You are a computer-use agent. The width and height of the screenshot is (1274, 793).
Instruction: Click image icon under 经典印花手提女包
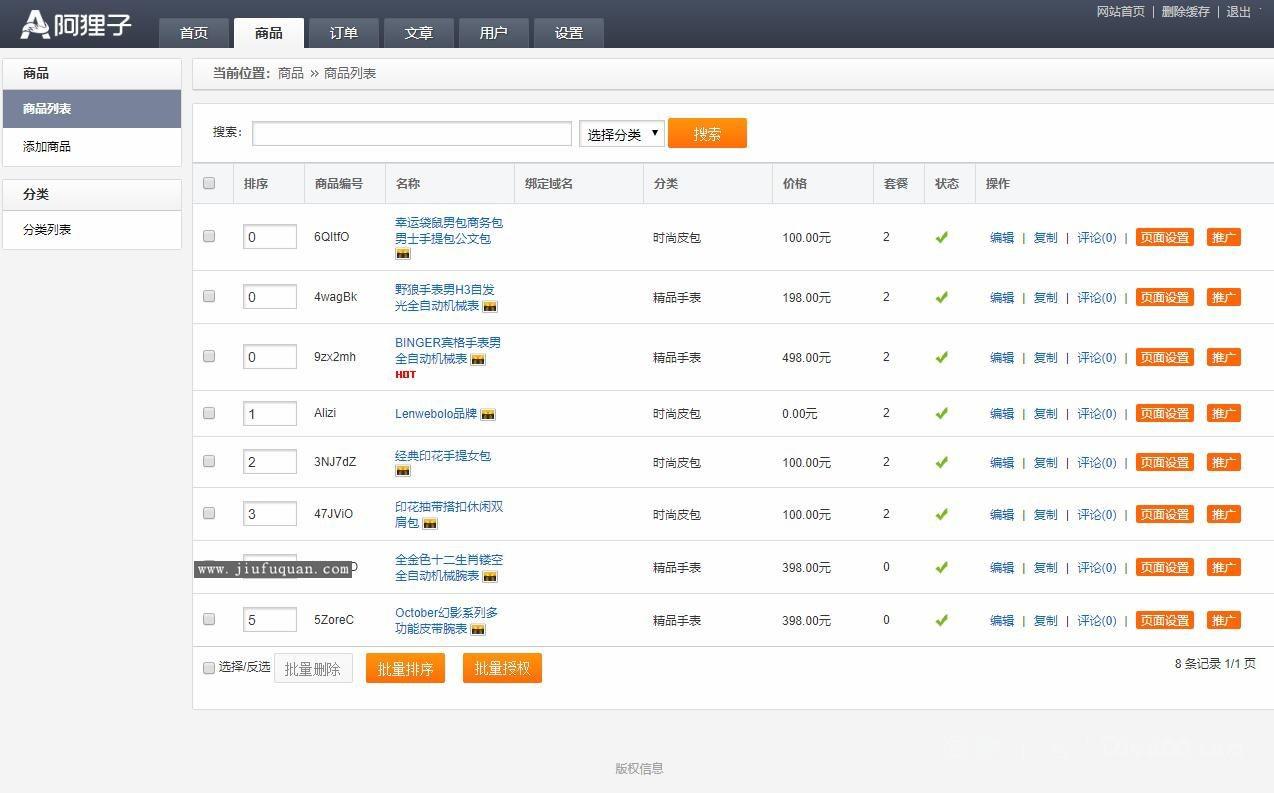coord(403,471)
